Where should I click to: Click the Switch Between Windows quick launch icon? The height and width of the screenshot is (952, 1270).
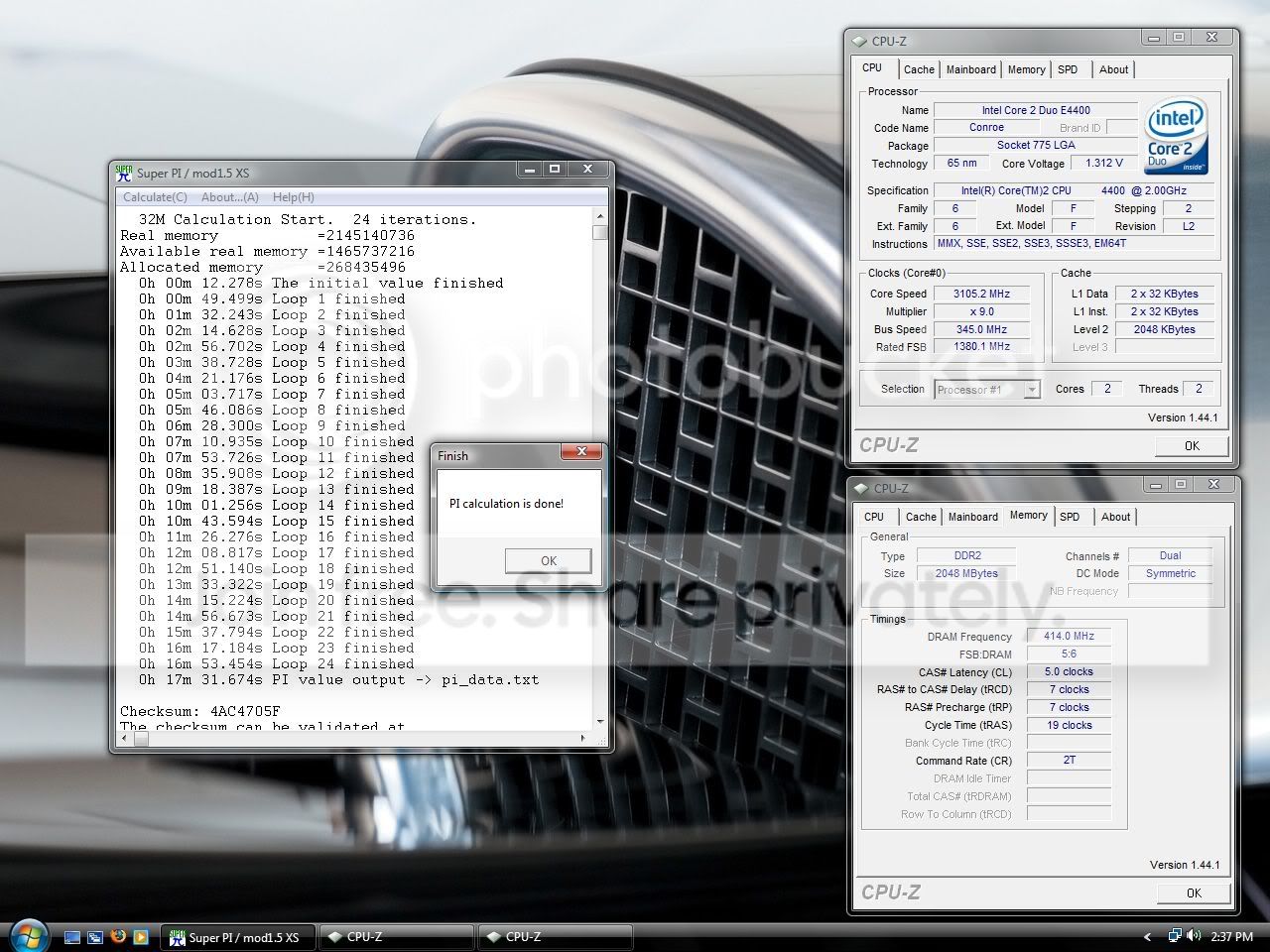(x=95, y=936)
